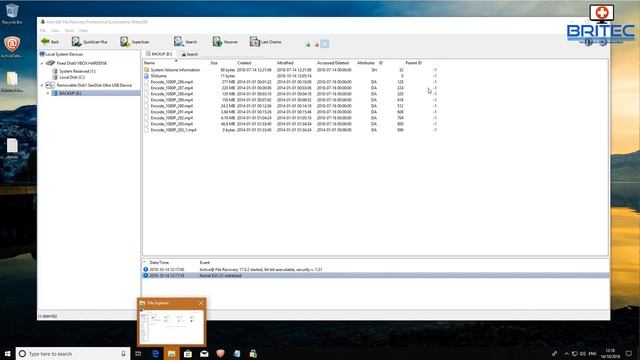640x360 pixels.
Task: Open the View menu
Action: 55,31
